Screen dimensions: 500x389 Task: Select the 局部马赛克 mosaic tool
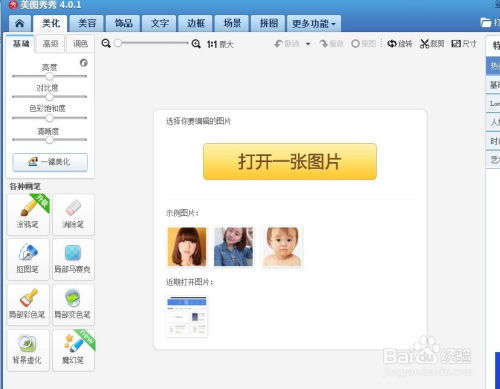coord(73,259)
